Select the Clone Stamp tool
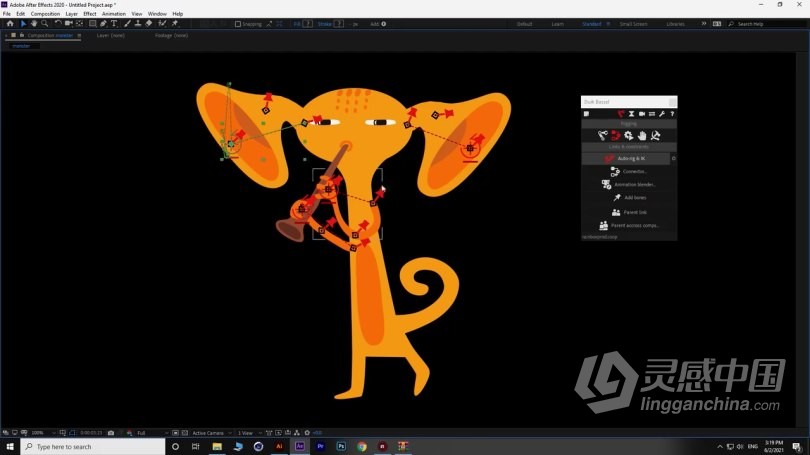This screenshot has width=810, height=455. 138,24
